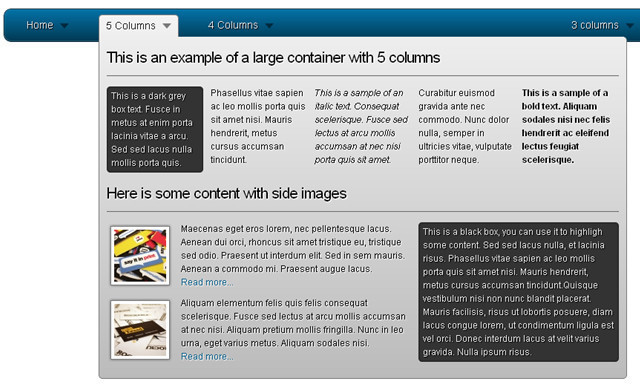Open the 4 Columns menu

pyautogui.click(x=233, y=25)
